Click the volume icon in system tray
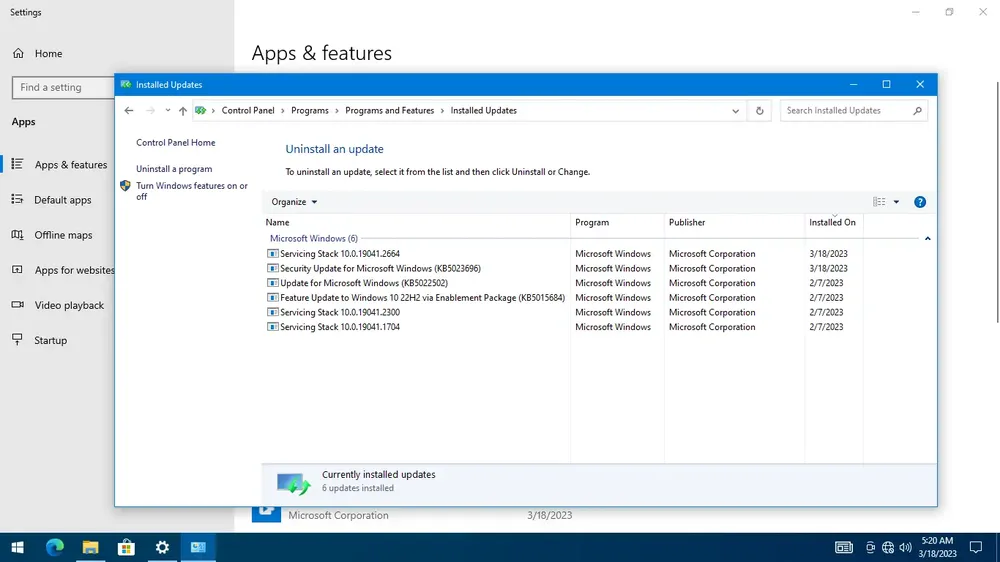 [x=906, y=547]
